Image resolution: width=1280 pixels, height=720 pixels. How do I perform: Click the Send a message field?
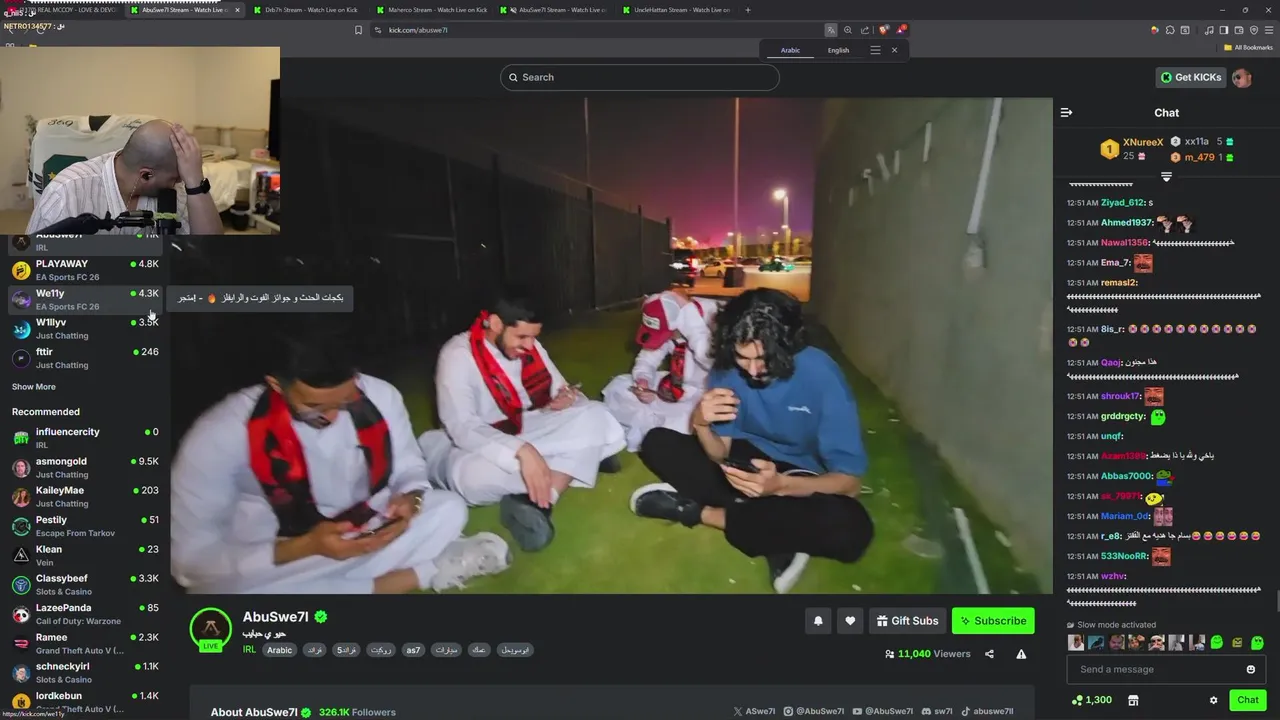point(1166,669)
